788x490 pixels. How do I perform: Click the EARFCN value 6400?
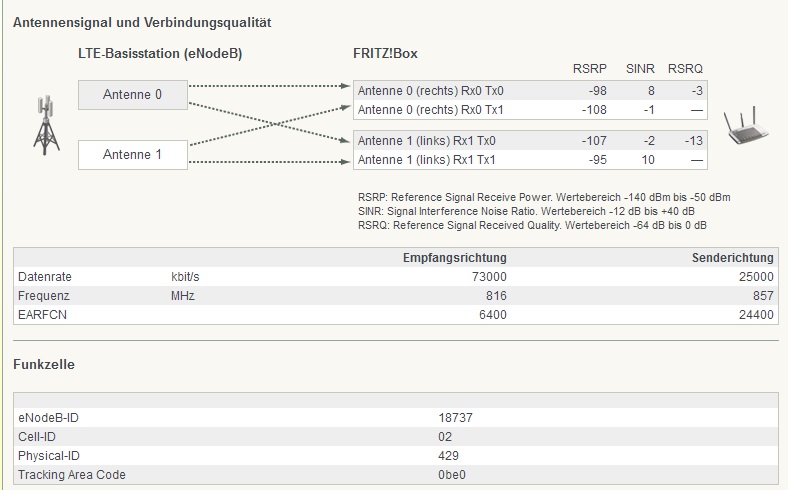[492, 315]
